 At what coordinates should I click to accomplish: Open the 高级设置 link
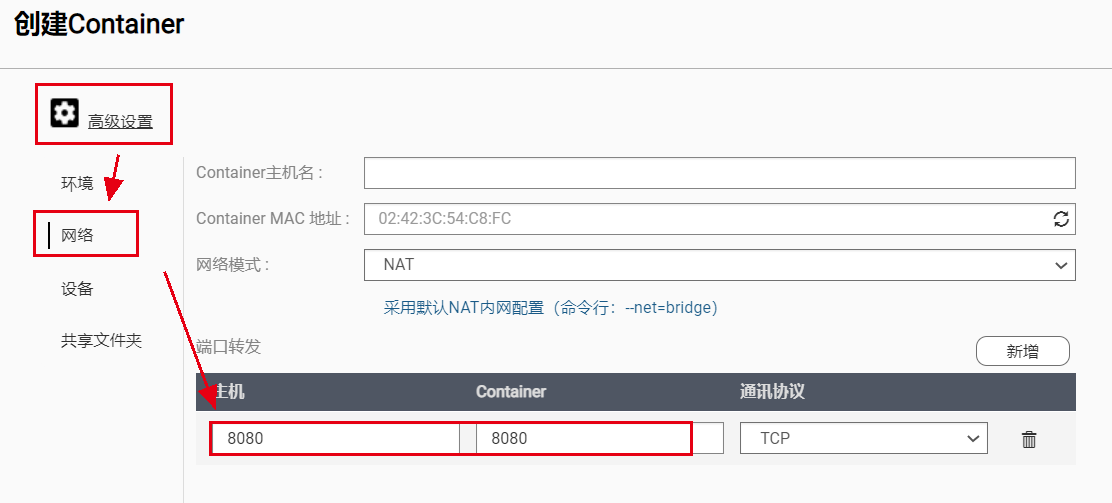(x=121, y=122)
